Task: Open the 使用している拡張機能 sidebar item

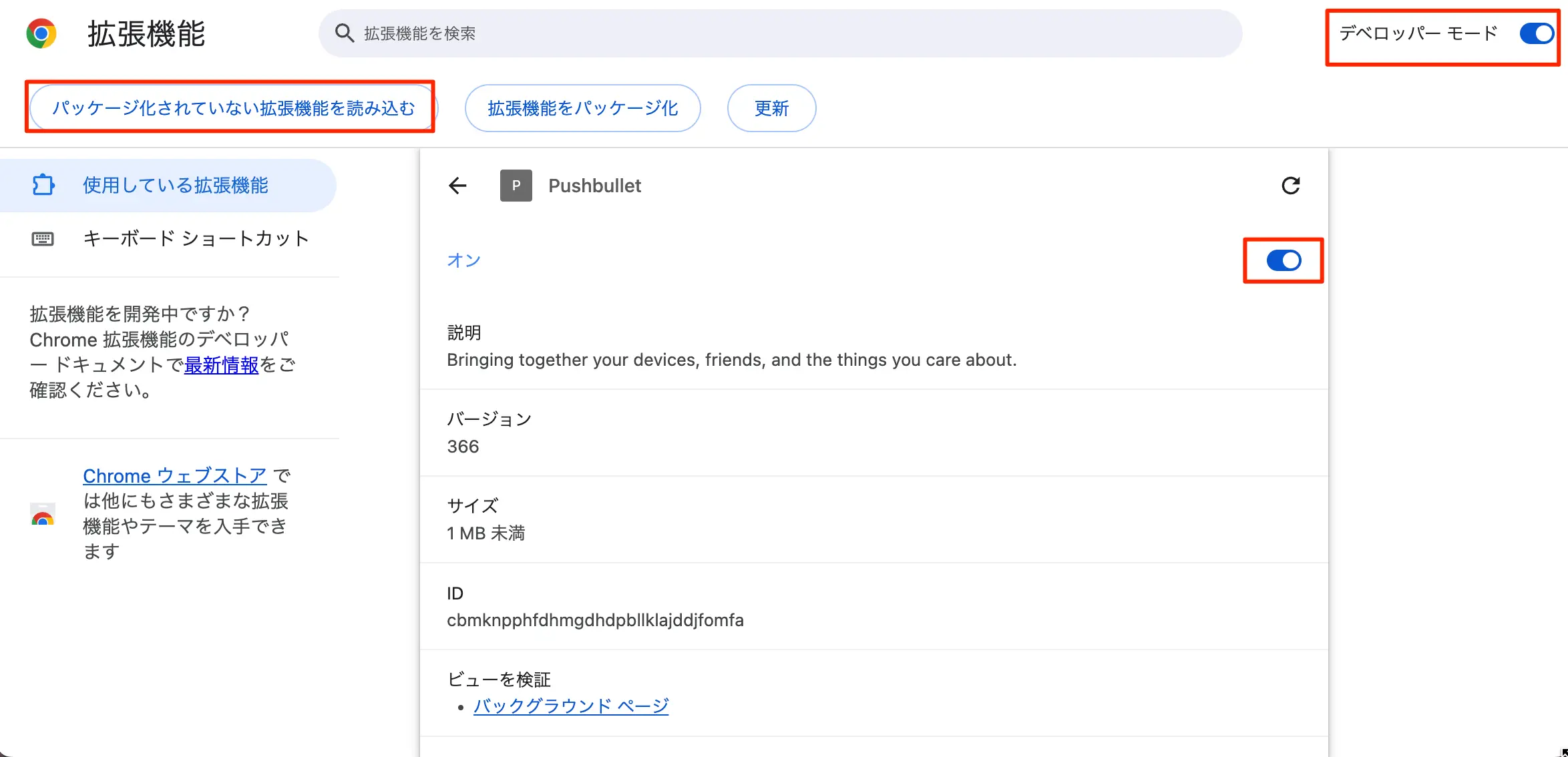Action: (168, 186)
